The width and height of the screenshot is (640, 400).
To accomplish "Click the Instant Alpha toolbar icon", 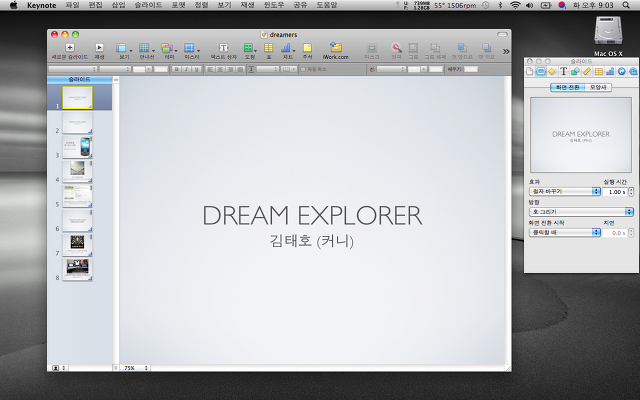I will point(396,48).
